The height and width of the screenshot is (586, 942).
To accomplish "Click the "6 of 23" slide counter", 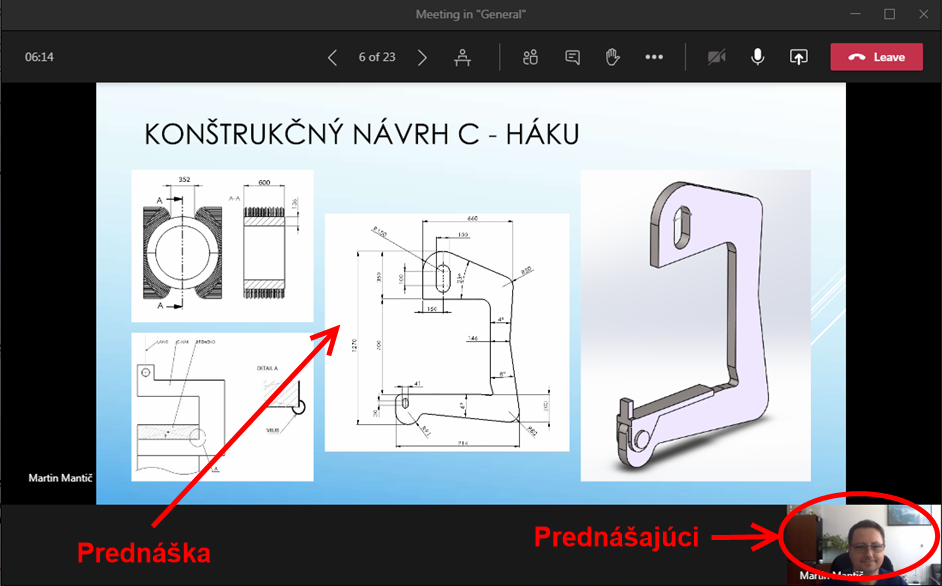I will [377, 58].
